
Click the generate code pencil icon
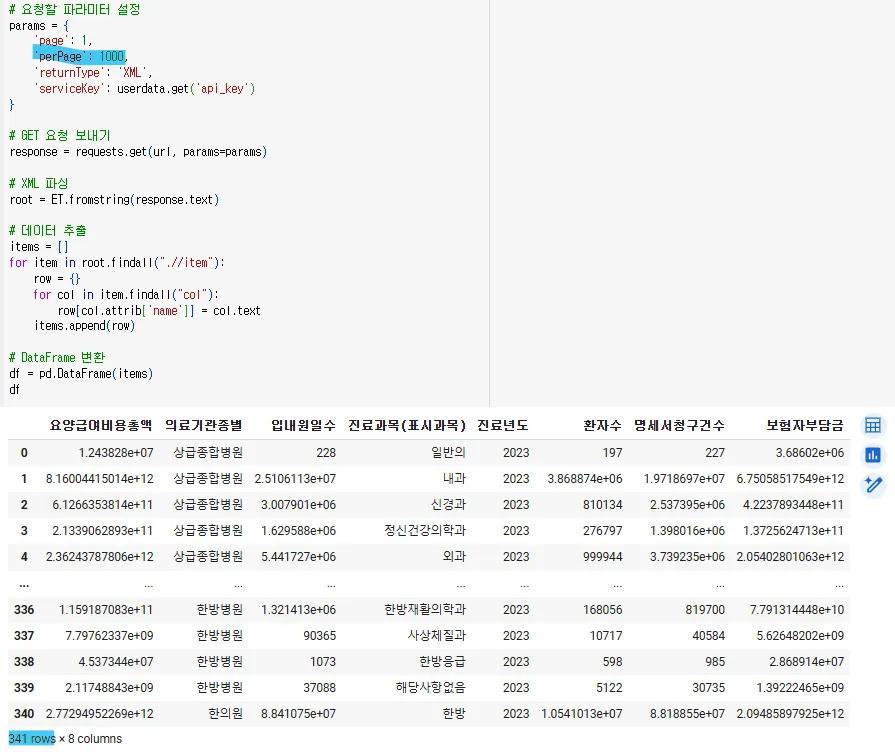873,485
